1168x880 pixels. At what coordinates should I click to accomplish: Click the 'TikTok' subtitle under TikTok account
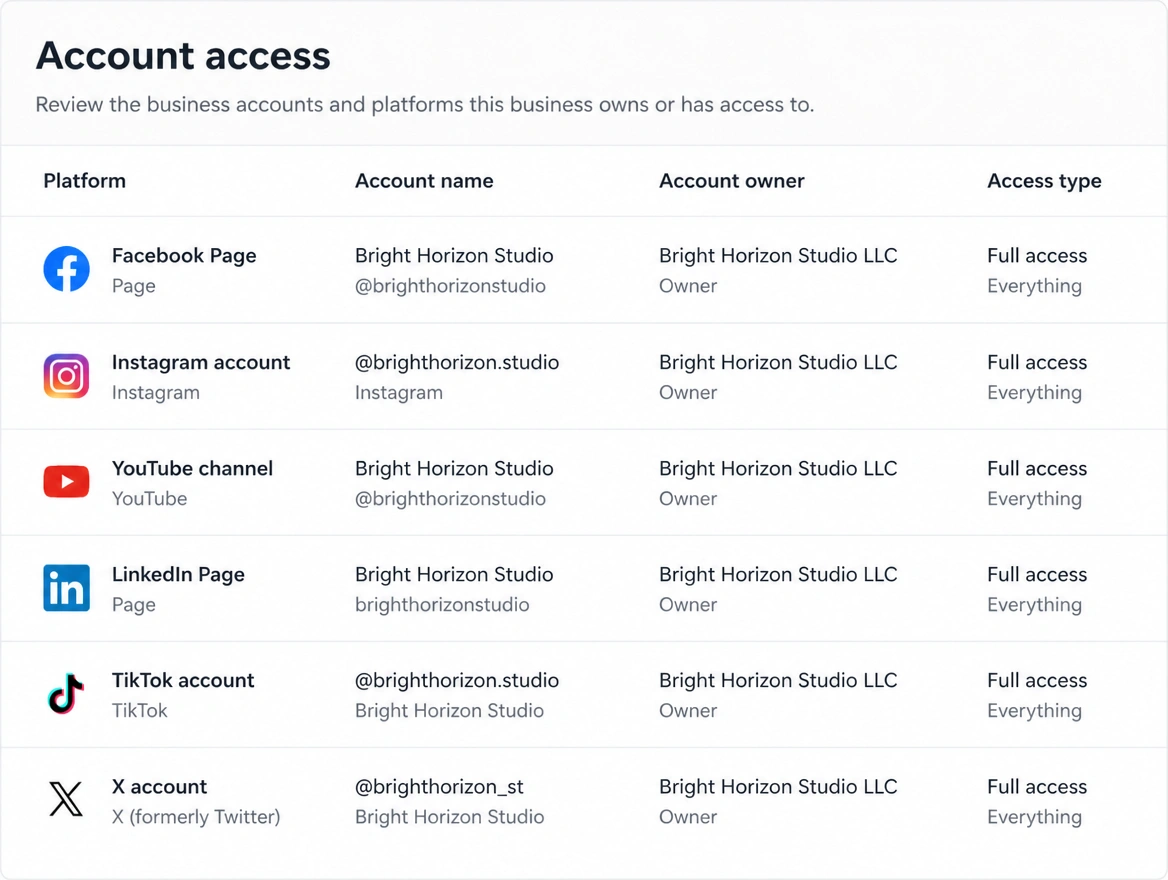tap(139, 711)
